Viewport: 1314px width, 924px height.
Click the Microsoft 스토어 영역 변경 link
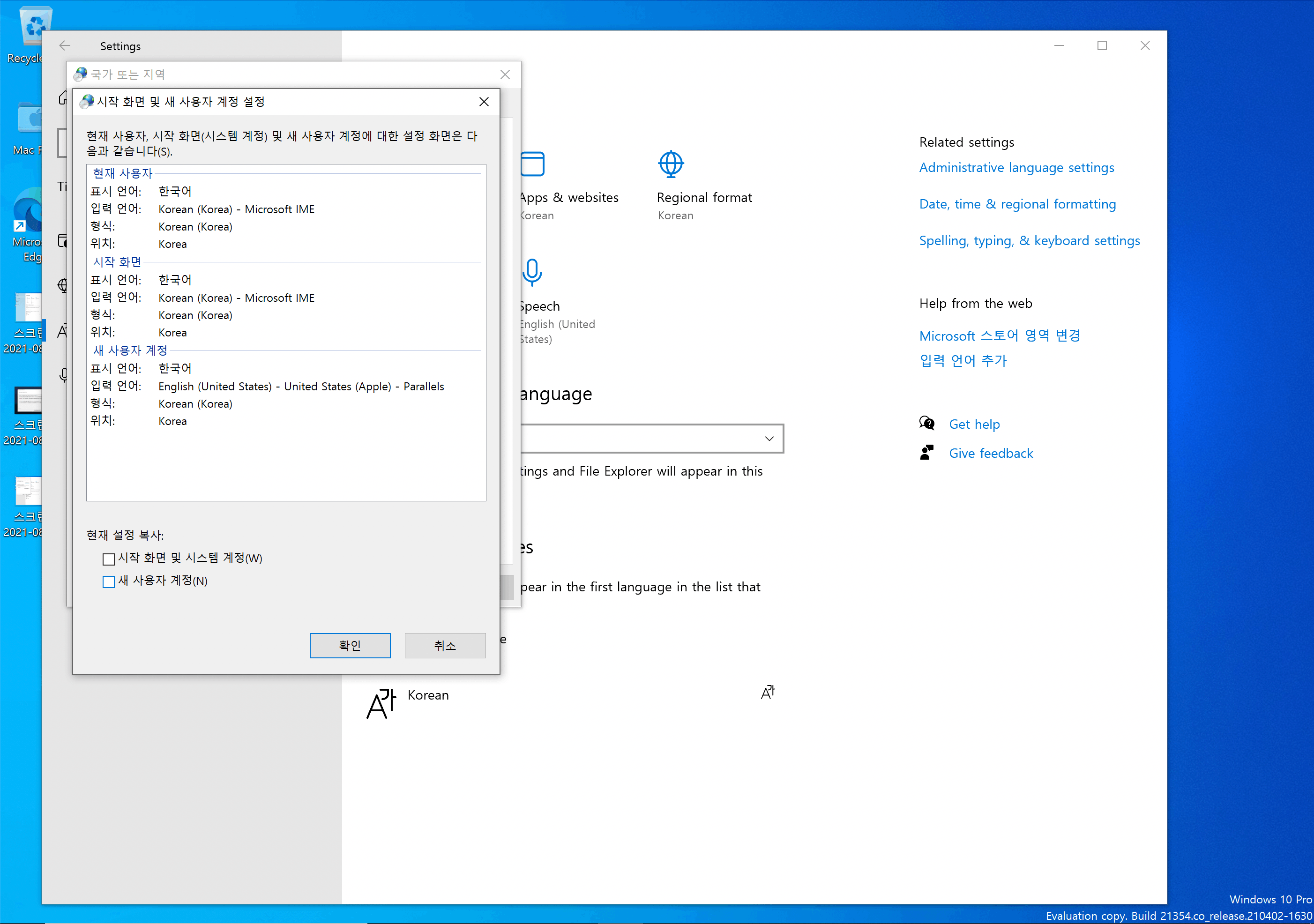point(999,336)
